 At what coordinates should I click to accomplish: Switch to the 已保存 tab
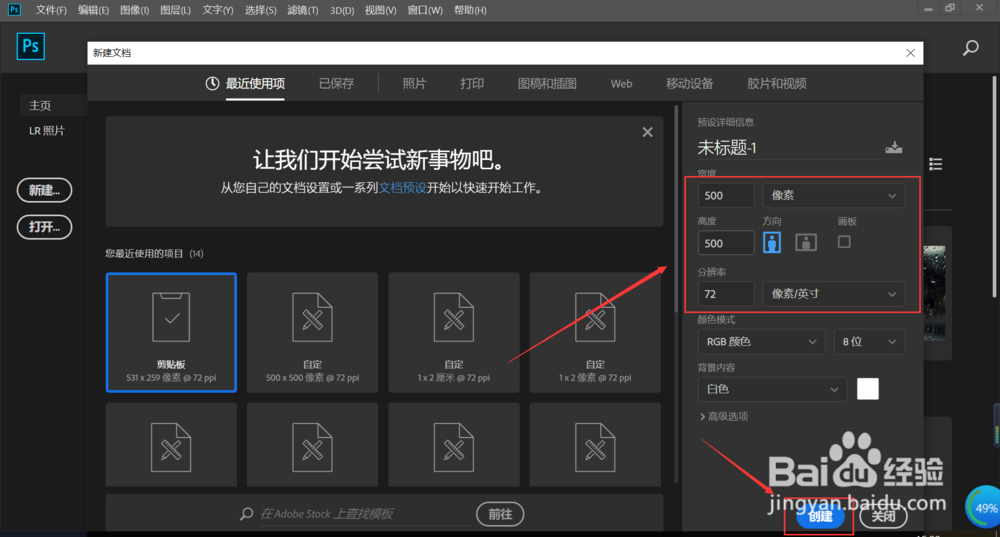coord(336,84)
